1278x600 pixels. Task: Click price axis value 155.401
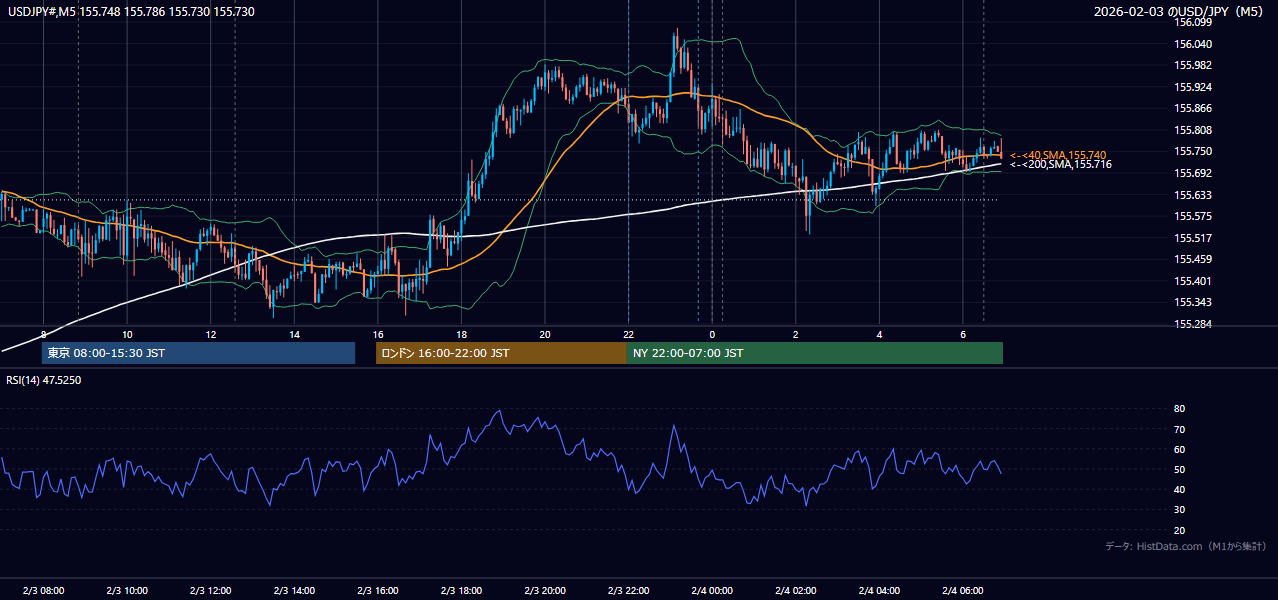(1193, 281)
